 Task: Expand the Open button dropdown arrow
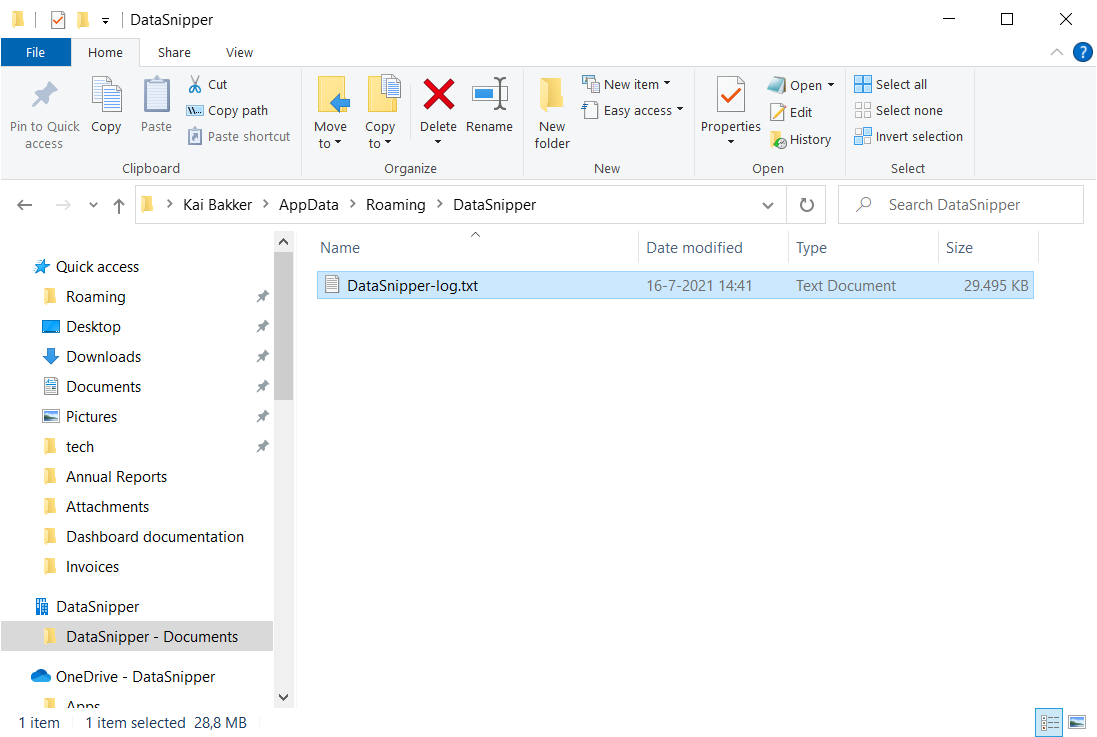point(831,85)
